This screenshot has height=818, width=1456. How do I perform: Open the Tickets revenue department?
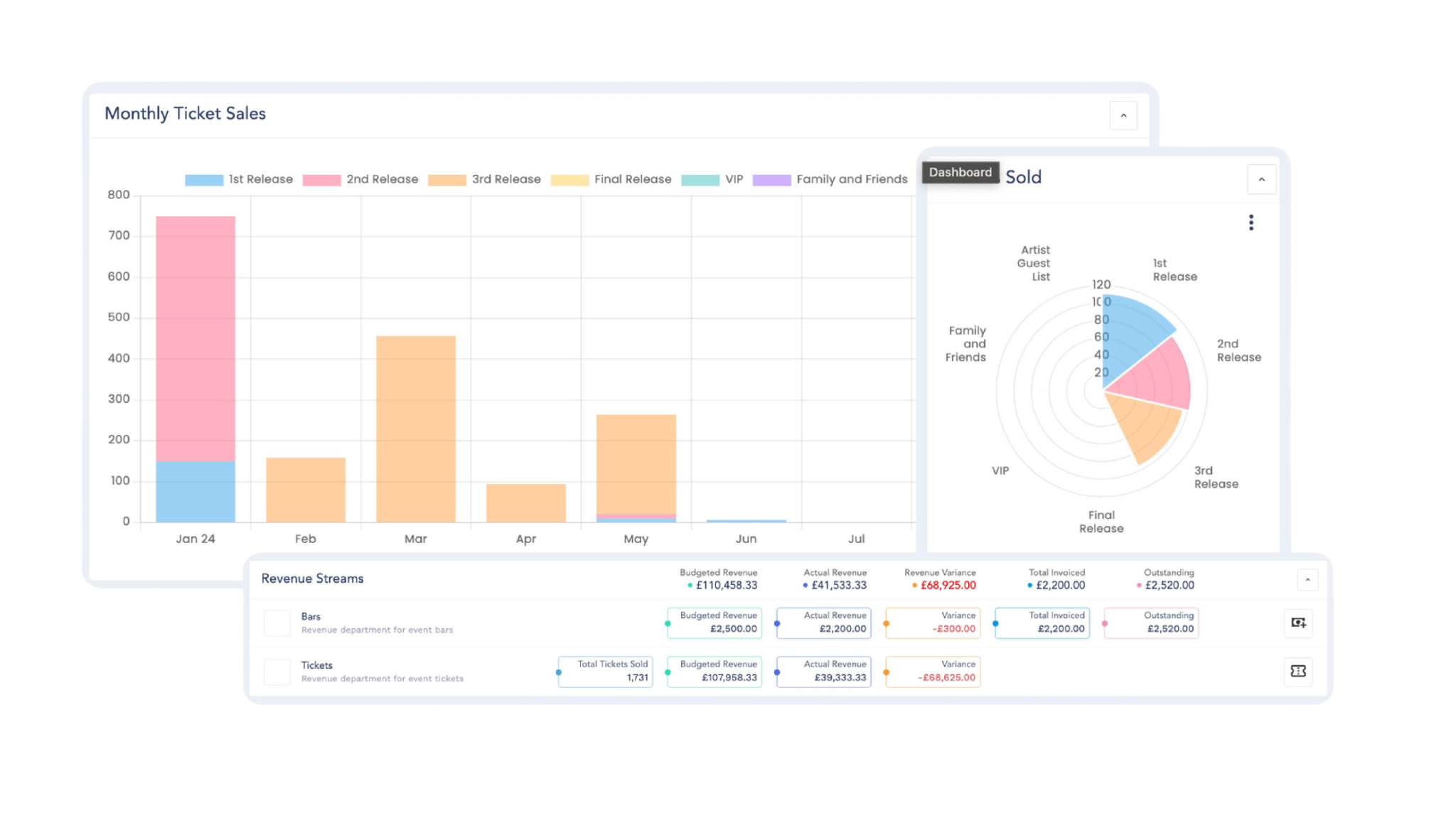point(316,665)
